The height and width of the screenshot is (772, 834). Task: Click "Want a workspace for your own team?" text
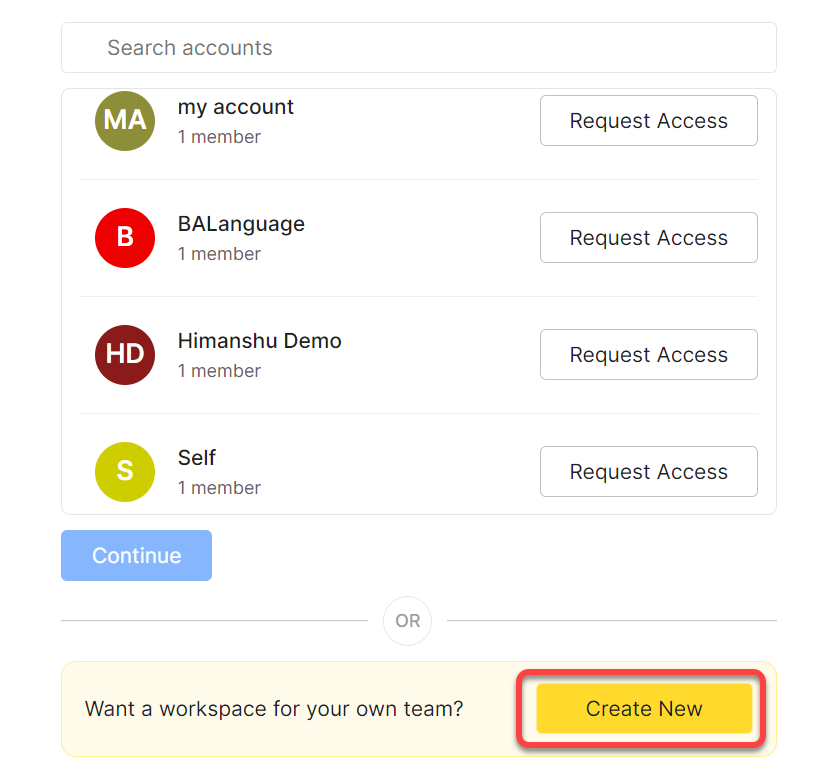click(x=274, y=709)
